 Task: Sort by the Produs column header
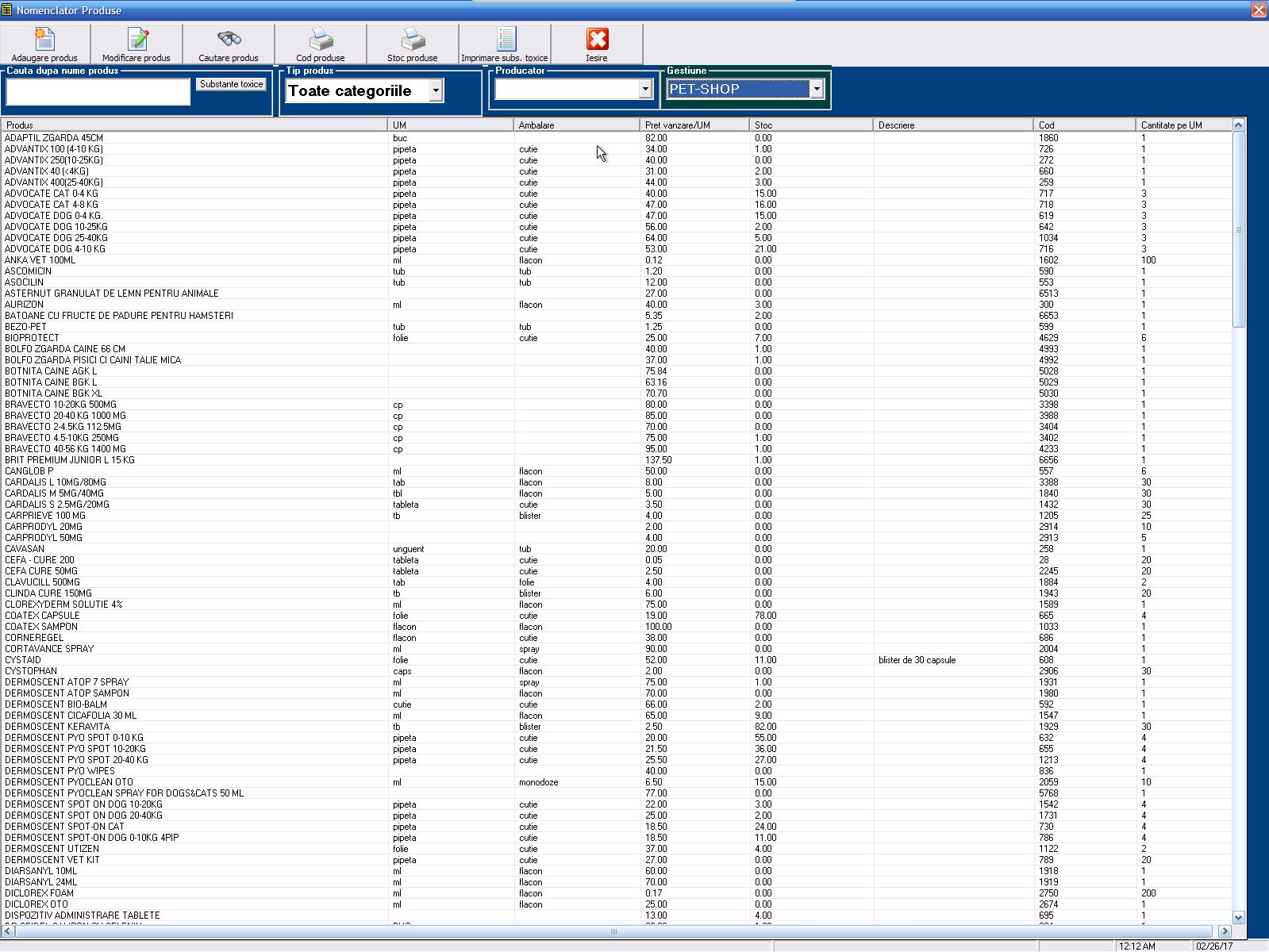click(x=194, y=125)
